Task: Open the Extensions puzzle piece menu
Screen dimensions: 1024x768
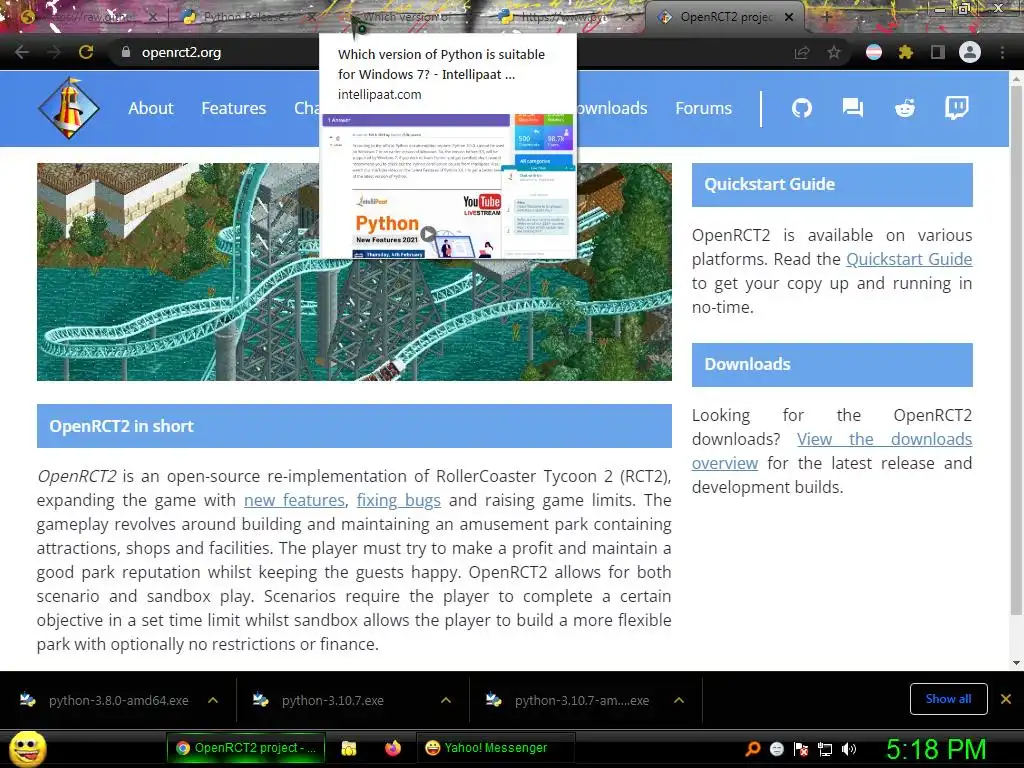Action: point(905,52)
